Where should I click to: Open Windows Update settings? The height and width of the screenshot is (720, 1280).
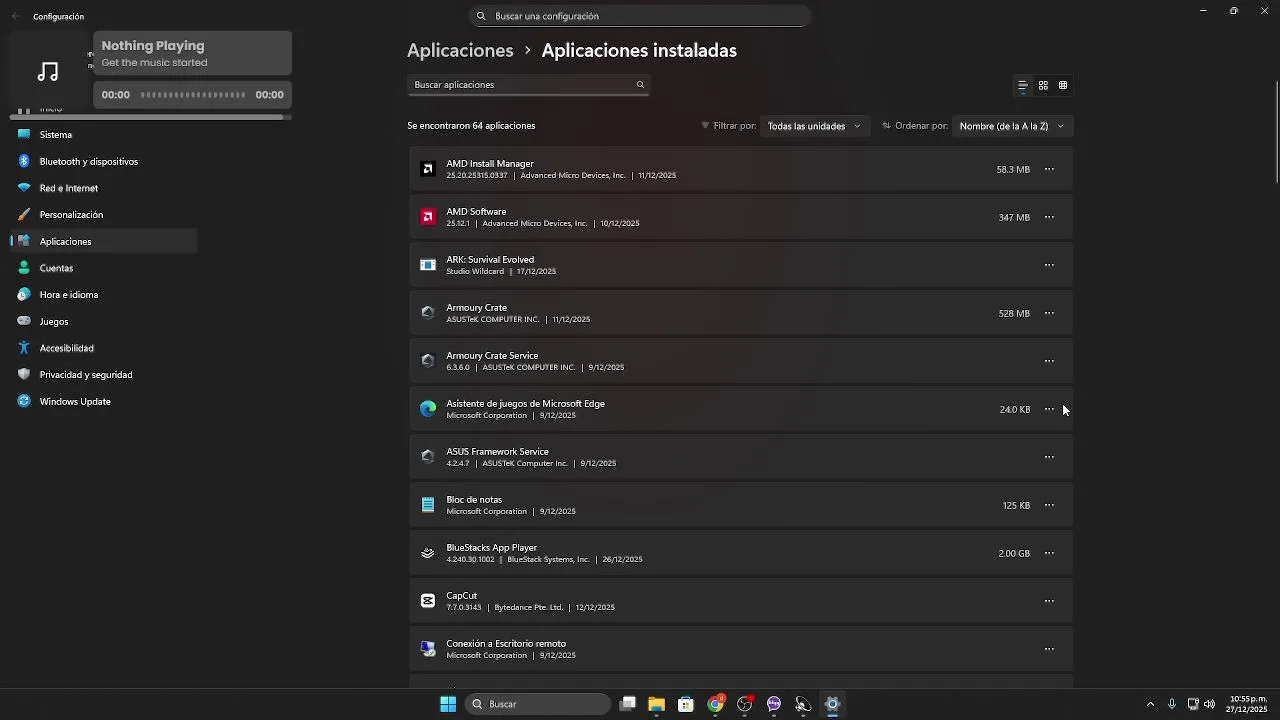(104, 402)
